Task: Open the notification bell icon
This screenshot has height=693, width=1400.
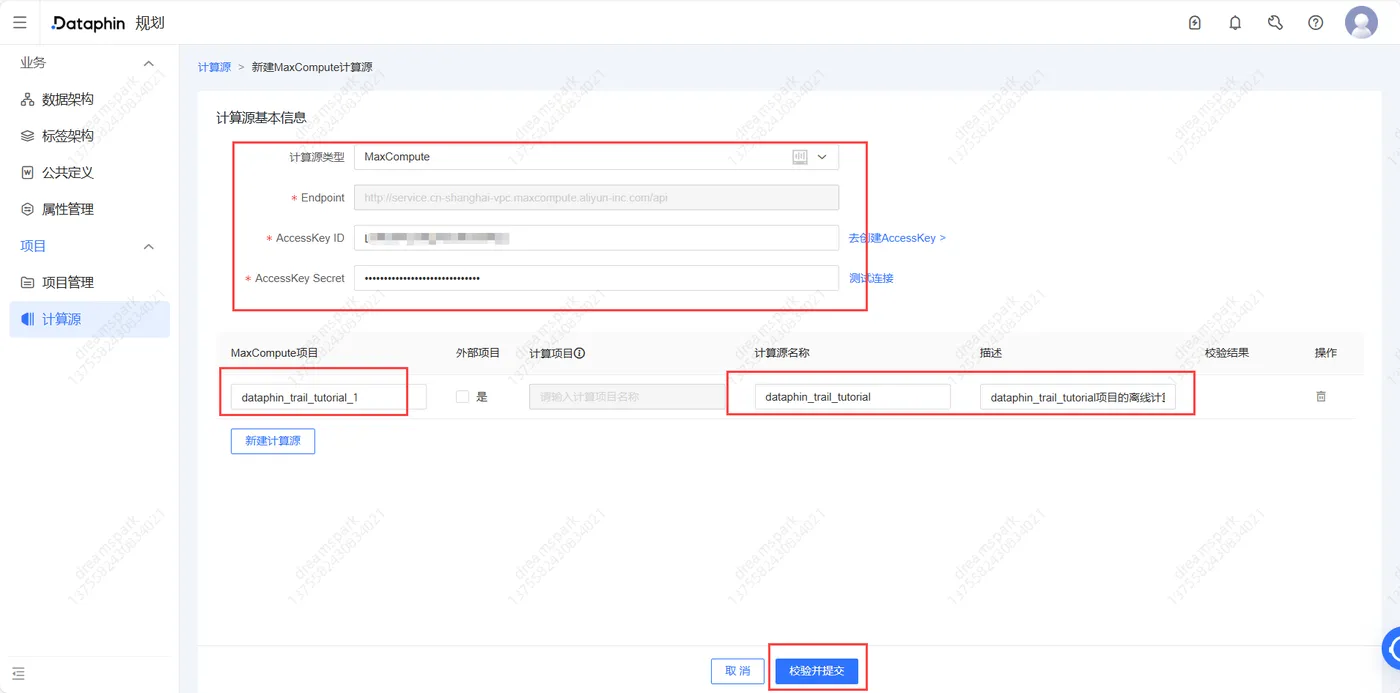Action: pyautogui.click(x=1235, y=23)
